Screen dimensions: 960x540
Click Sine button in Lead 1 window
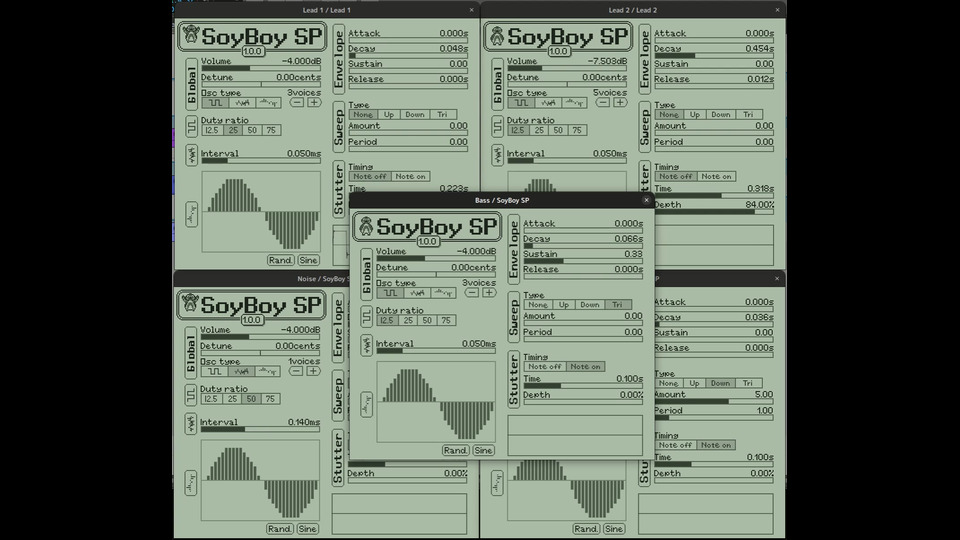tap(308, 260)
